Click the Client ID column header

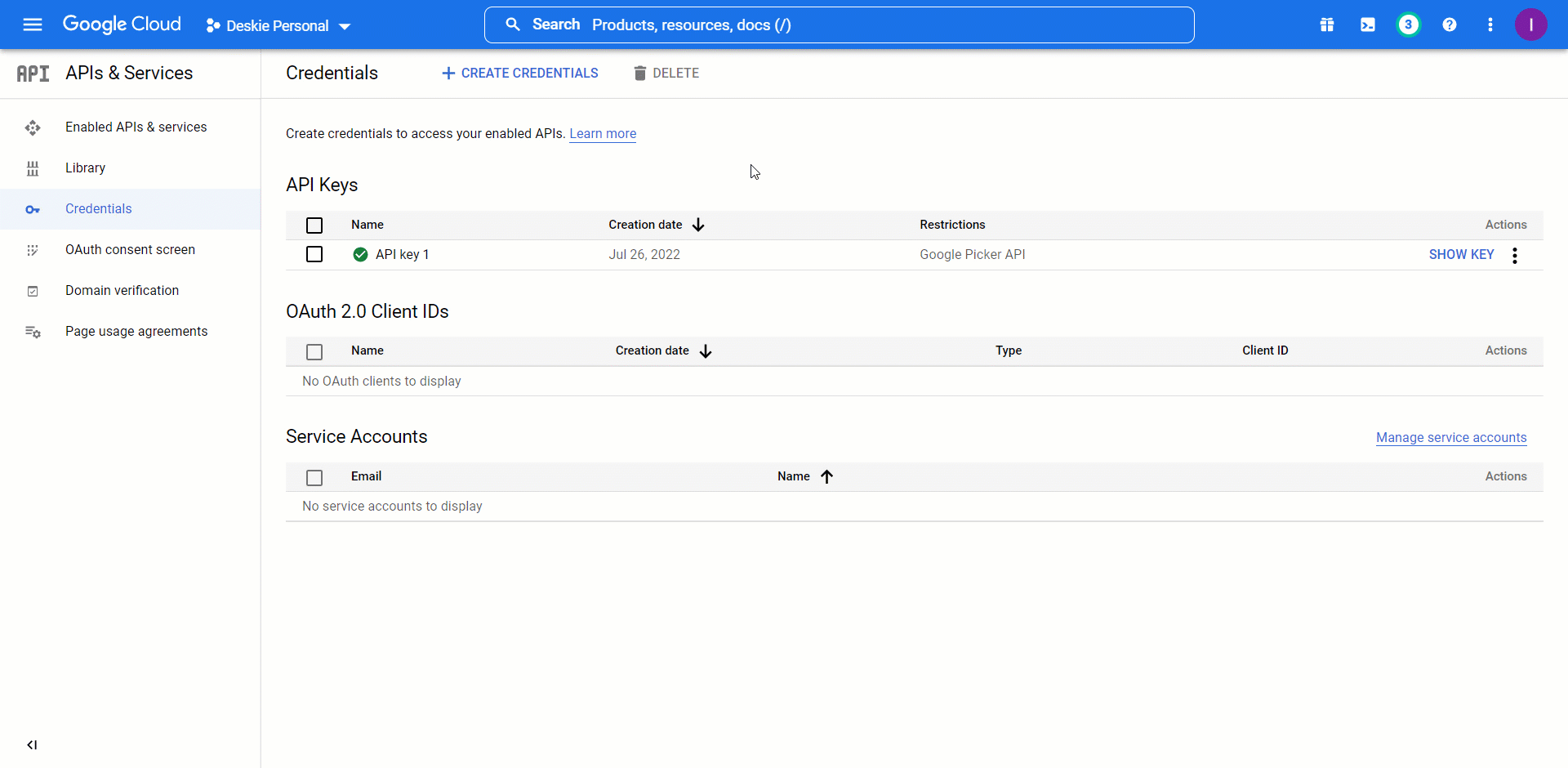pos(1265,351)
